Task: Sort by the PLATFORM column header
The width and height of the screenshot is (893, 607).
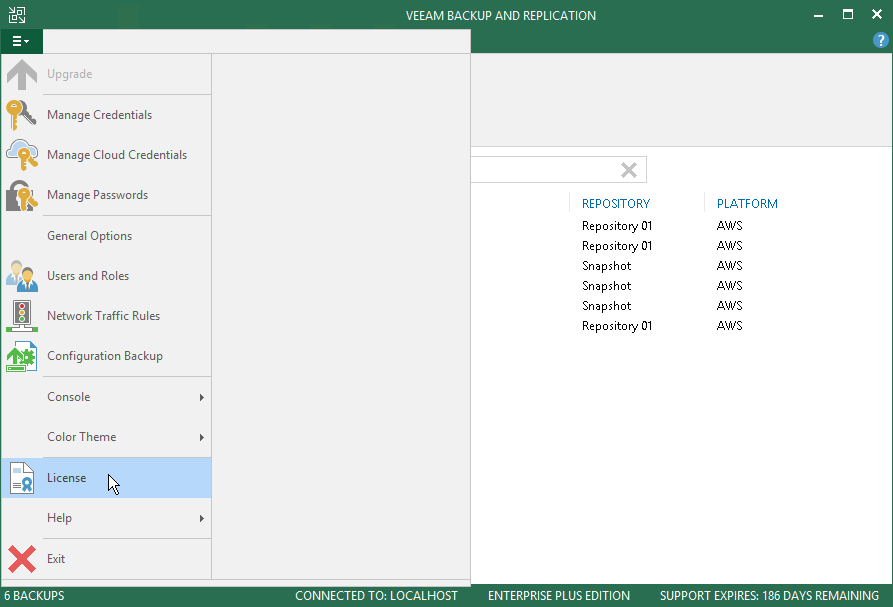Action: tap(747, 204)
